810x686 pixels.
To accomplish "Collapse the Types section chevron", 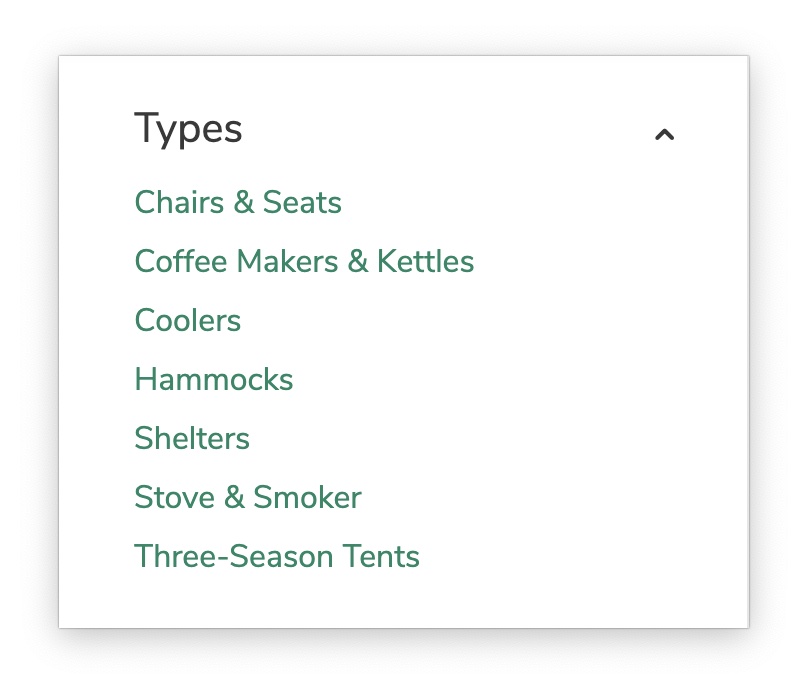I will point(664,134).
